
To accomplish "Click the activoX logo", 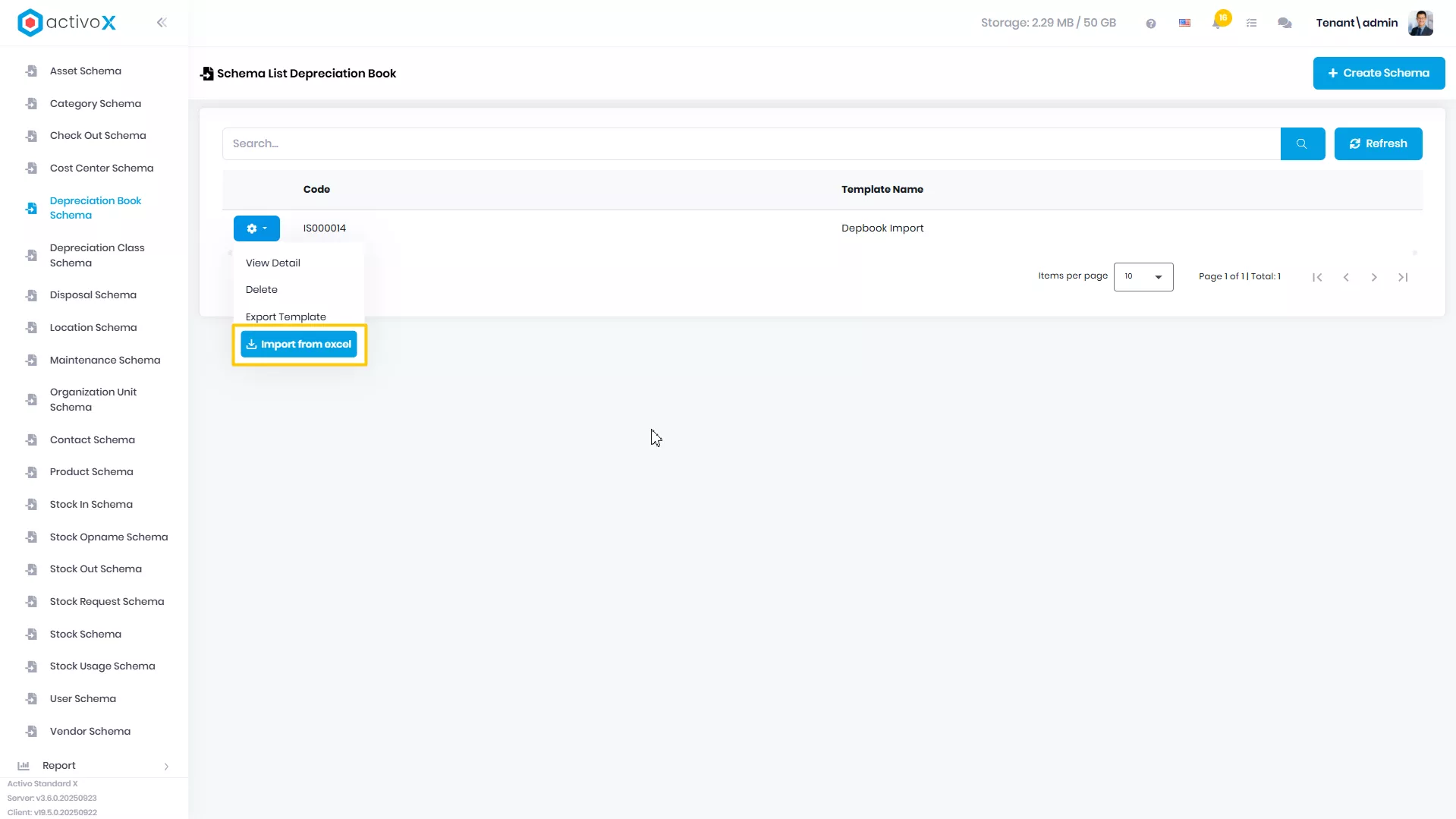I will pos(67,23).
